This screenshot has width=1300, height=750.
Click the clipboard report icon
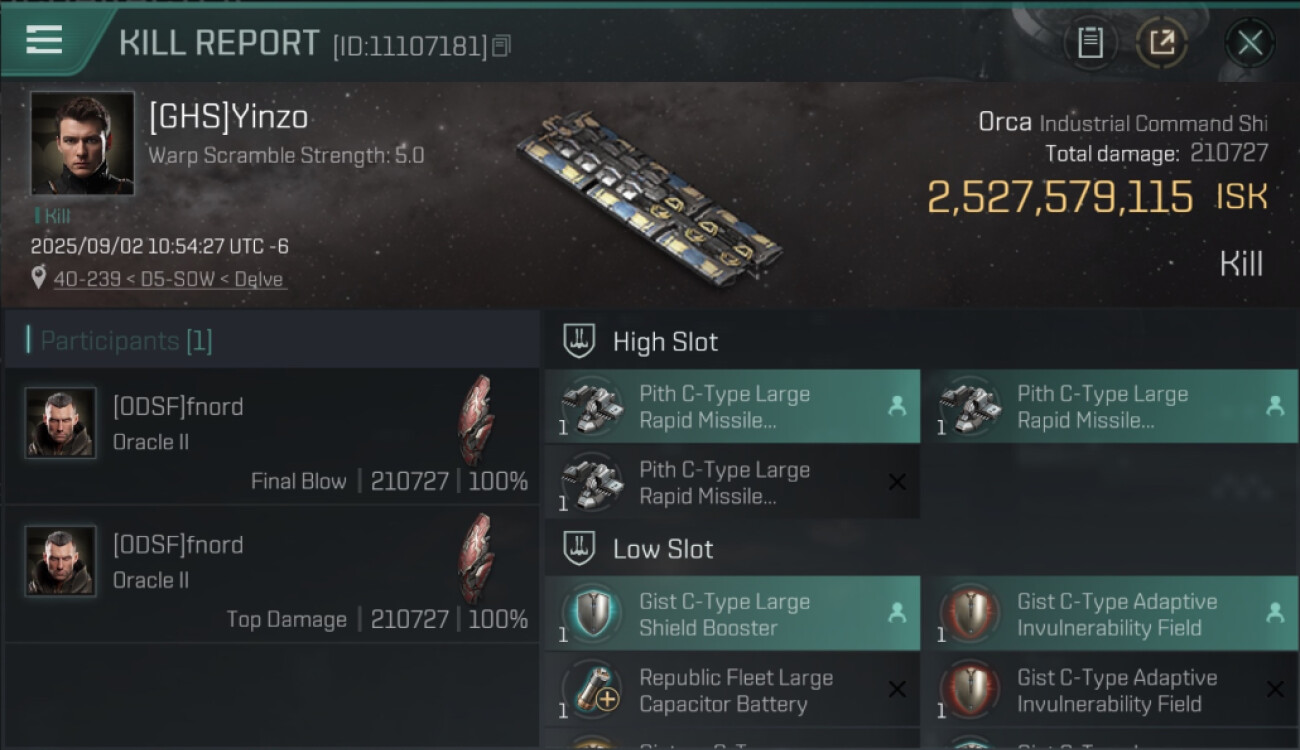click(x=1090, y=43)
